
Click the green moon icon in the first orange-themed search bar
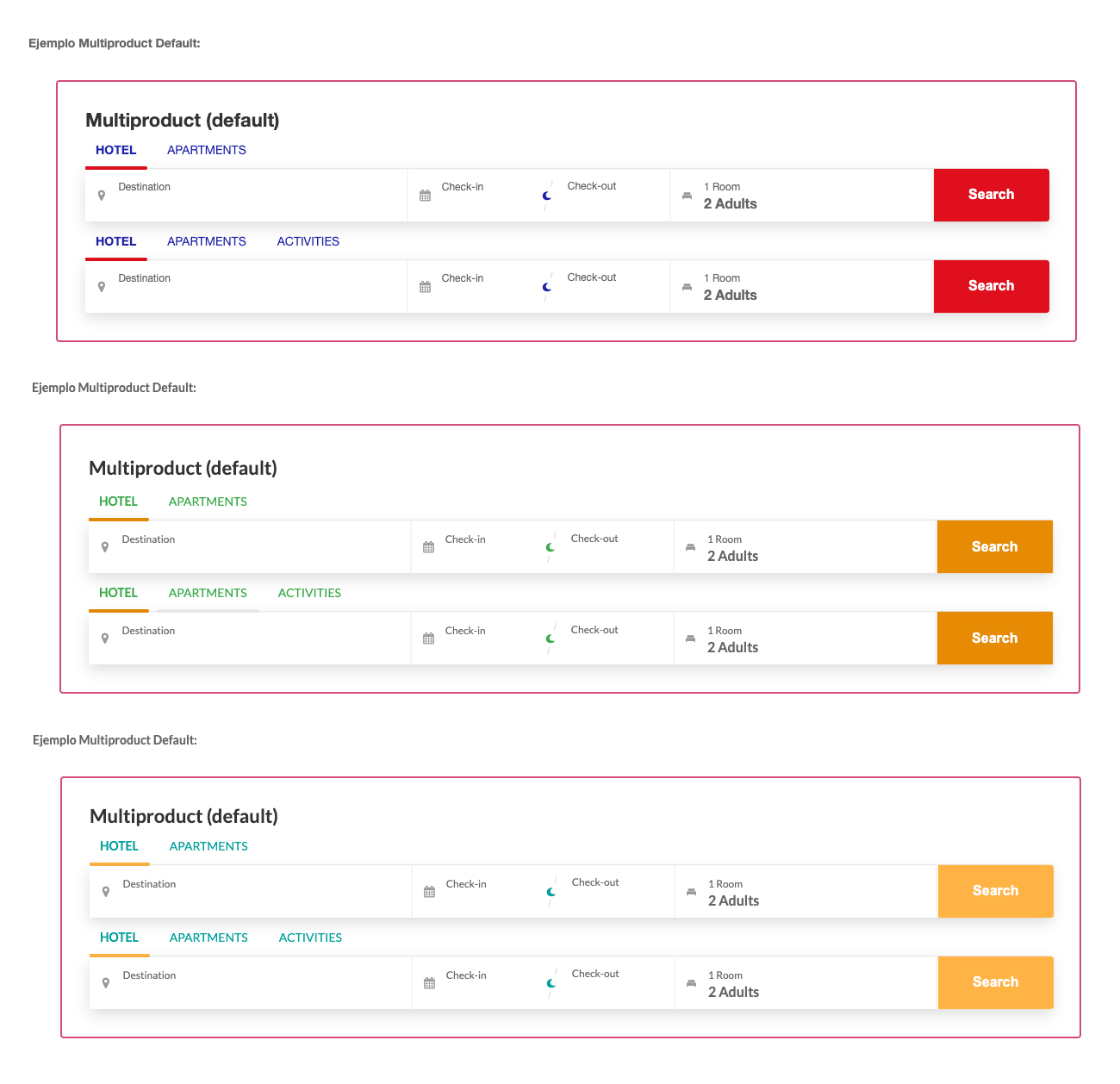pyautogui.click(x=550, y=547)
